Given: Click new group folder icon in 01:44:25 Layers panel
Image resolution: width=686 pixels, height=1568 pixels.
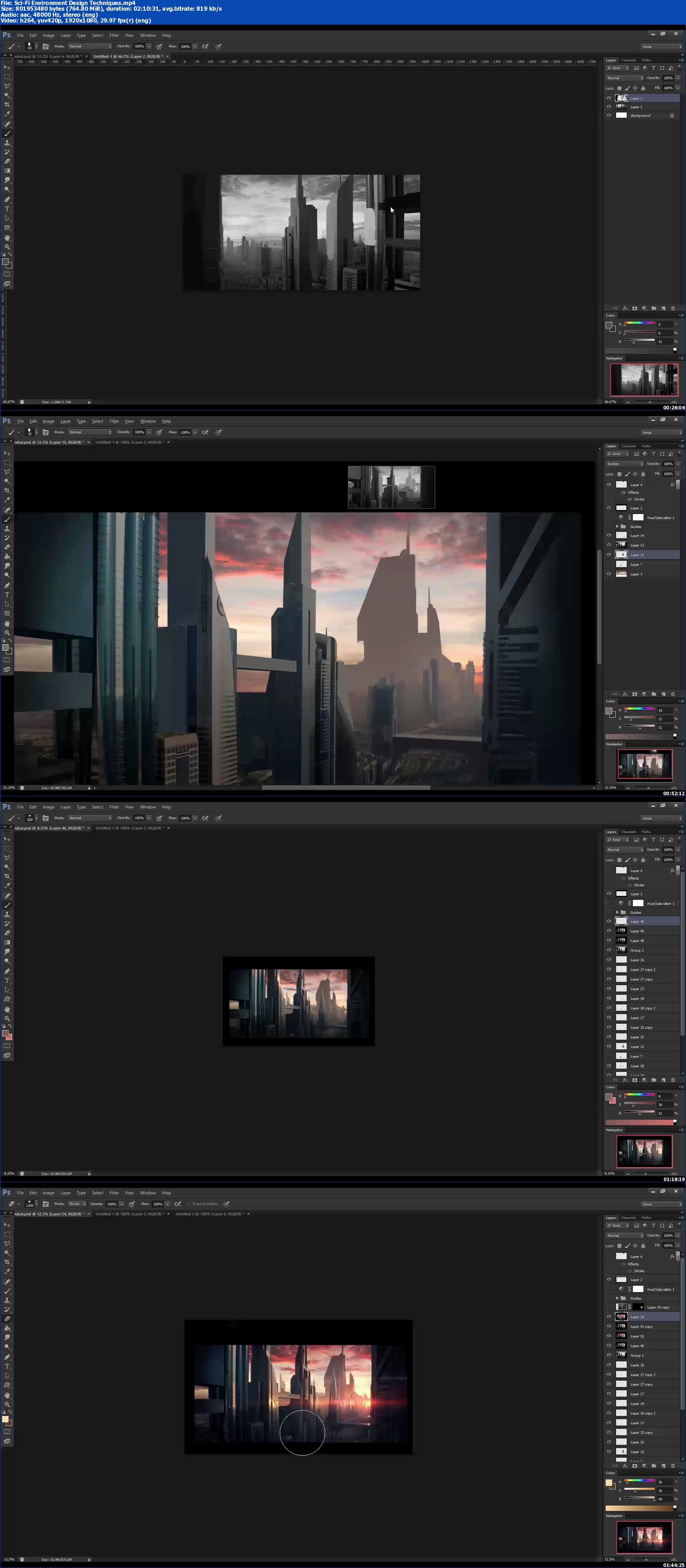Looking at the screenshot, I should click(654, 1466).
